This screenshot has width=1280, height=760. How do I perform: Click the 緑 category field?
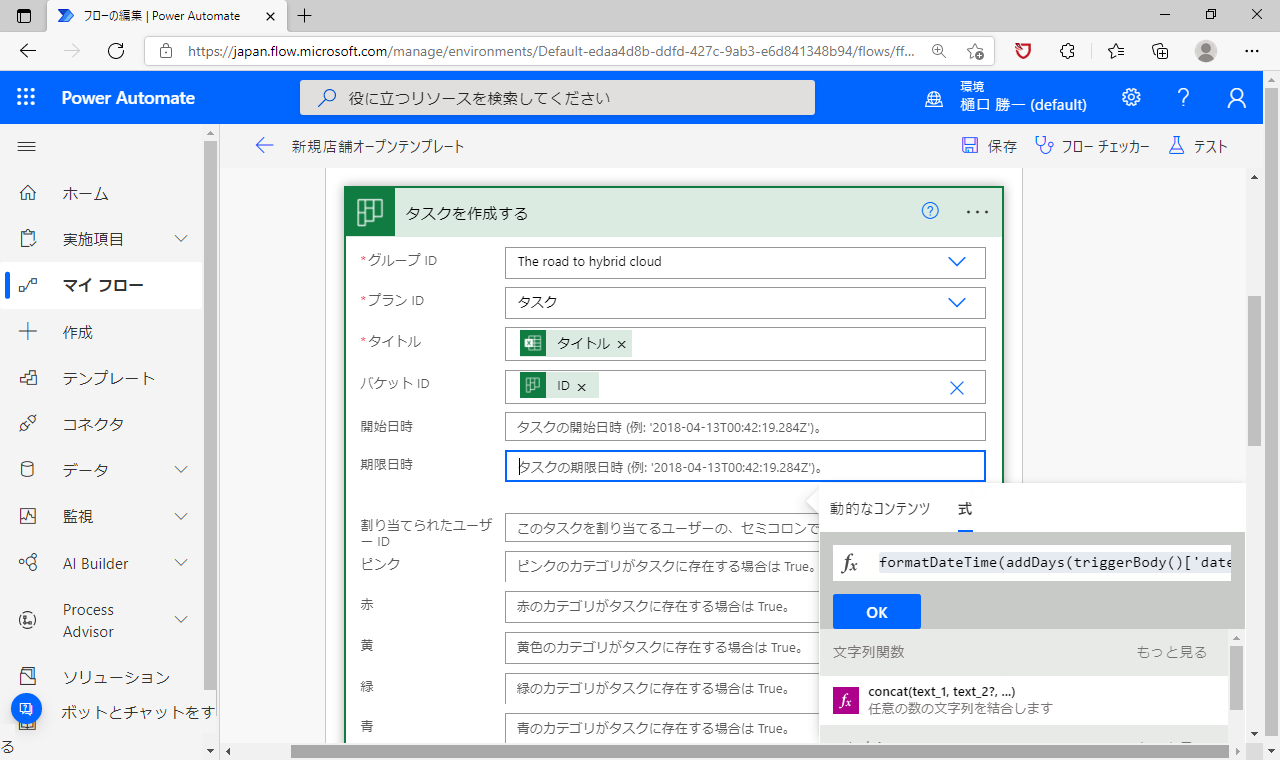pos(662,688)
